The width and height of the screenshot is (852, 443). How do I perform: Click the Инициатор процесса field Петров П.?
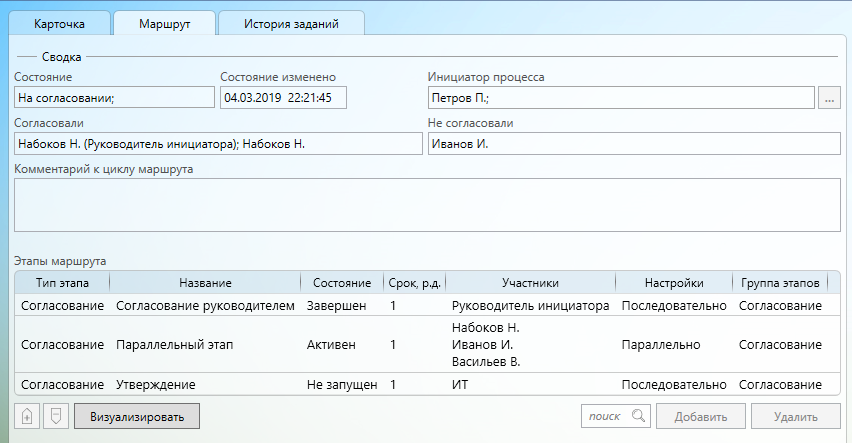click(619, 98)
